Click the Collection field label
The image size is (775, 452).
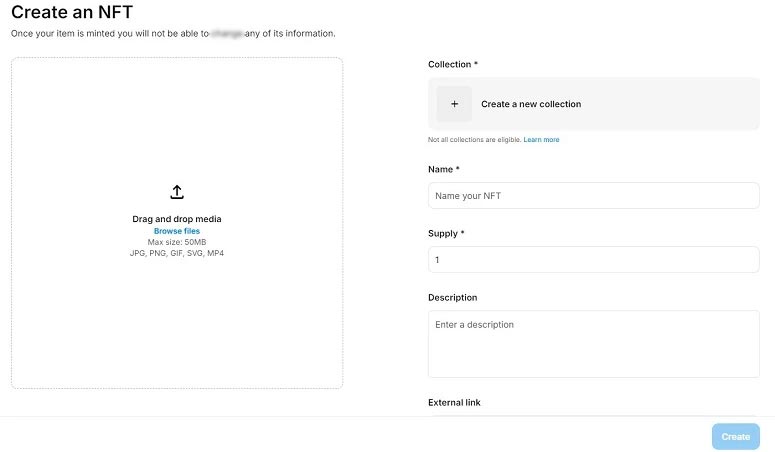(x=452, y=64)
